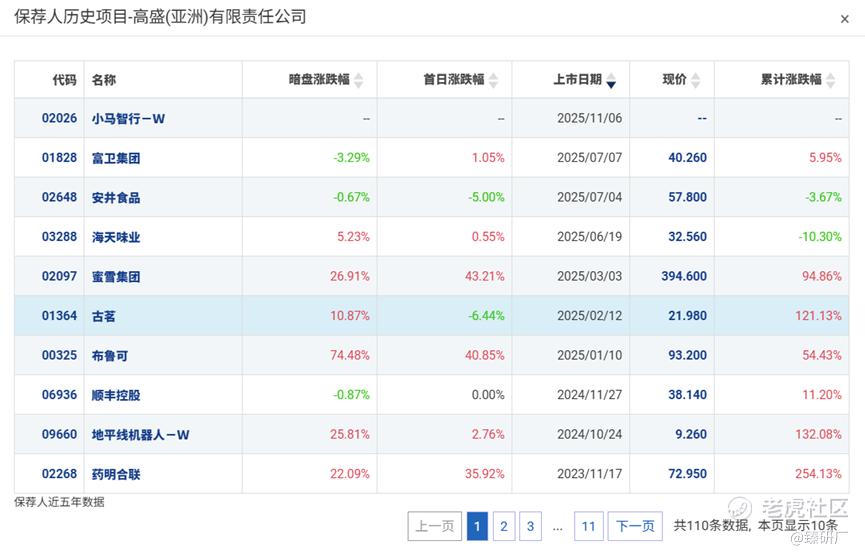Open stock code 01364
The width and height of the screenshot is (865, 558).
[x=59, y=316]
